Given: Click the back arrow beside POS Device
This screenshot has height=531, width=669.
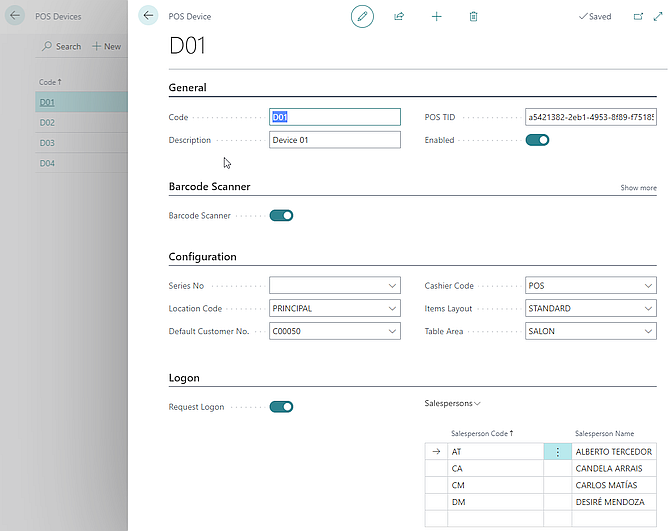Looking at the screenshot, I should pyautogui.click(x=148, y=16).
